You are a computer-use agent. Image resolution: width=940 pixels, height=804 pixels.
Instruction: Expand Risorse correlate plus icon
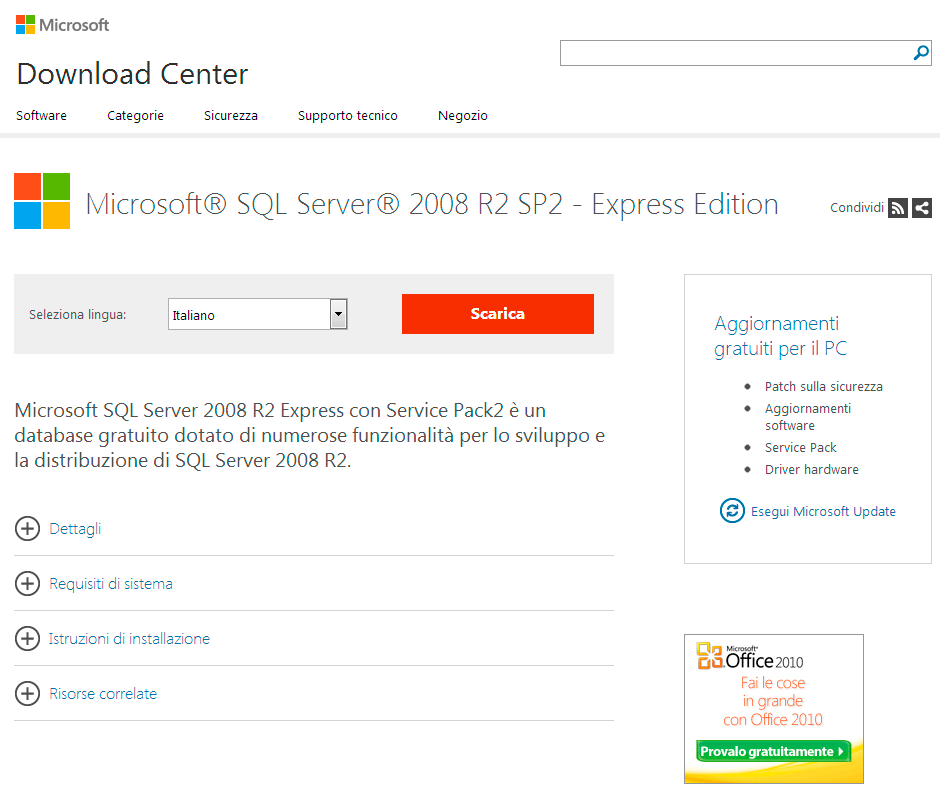pyautogui.click(x=27, y=694)
